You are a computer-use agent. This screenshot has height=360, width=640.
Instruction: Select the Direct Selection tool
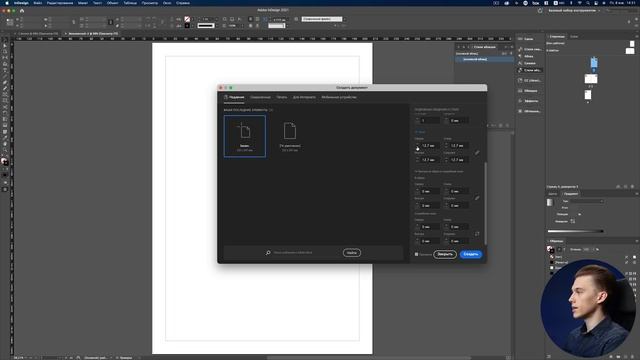pyautogui.click(x=5, y=51)
